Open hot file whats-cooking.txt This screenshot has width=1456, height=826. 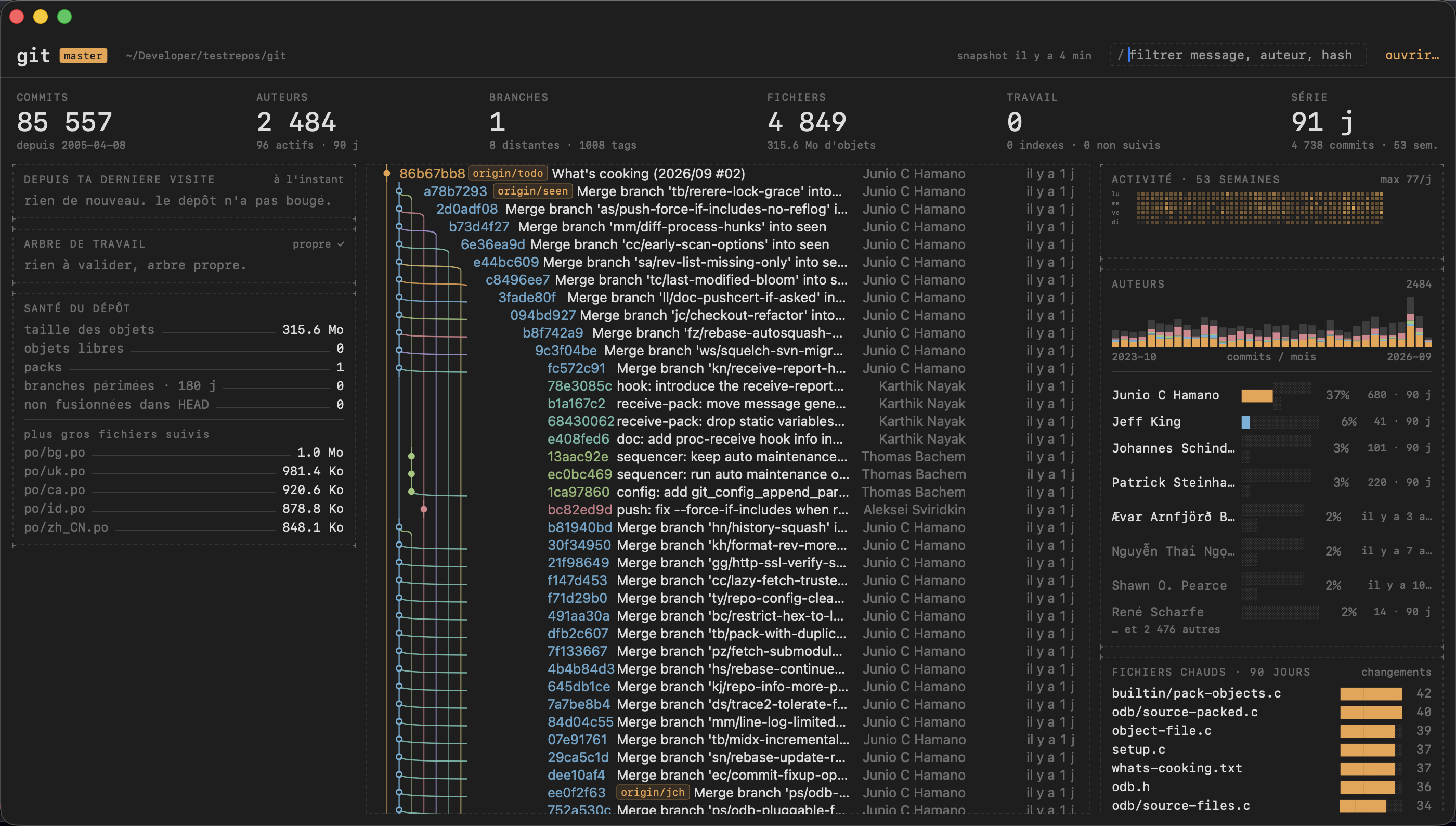click(1271, 768)
